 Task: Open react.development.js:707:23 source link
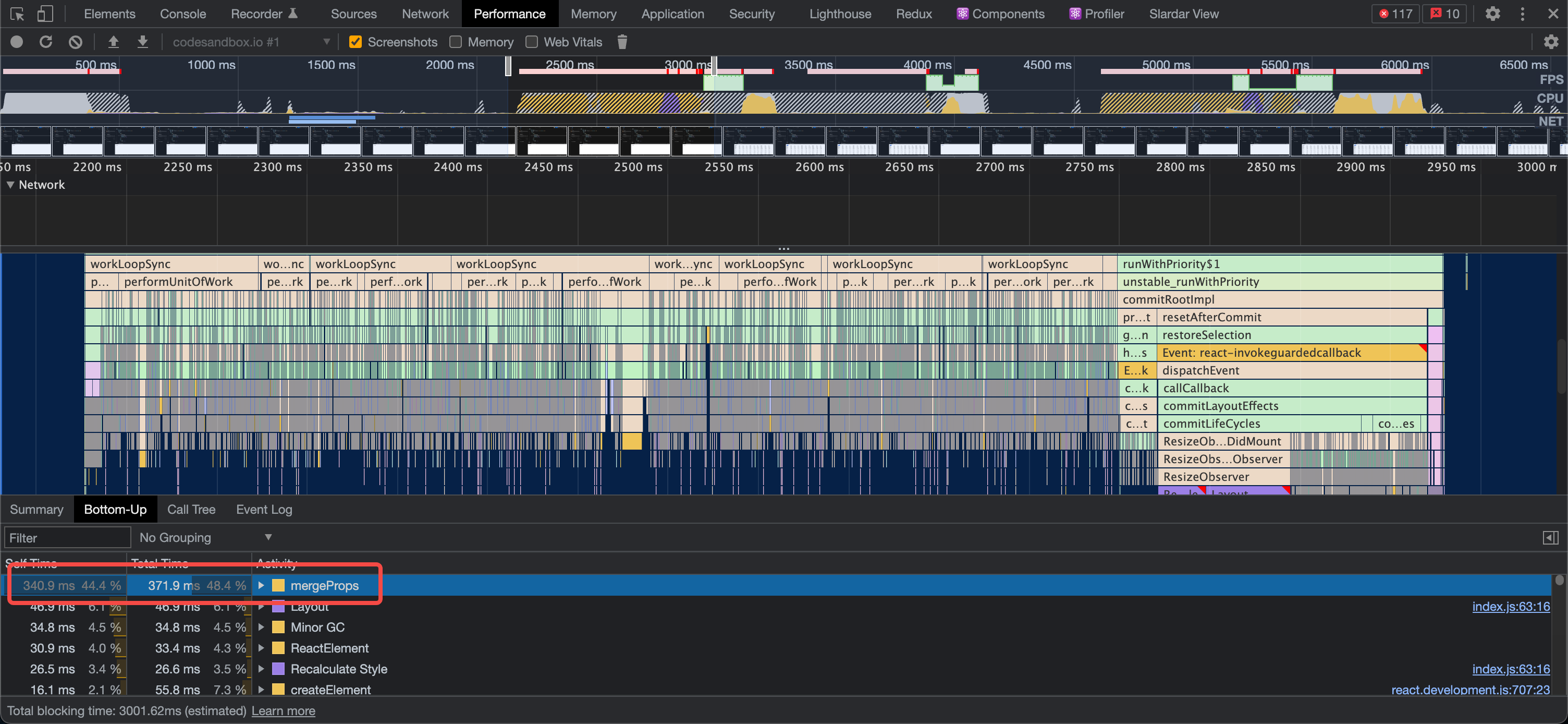click(x=1470, y=690)
